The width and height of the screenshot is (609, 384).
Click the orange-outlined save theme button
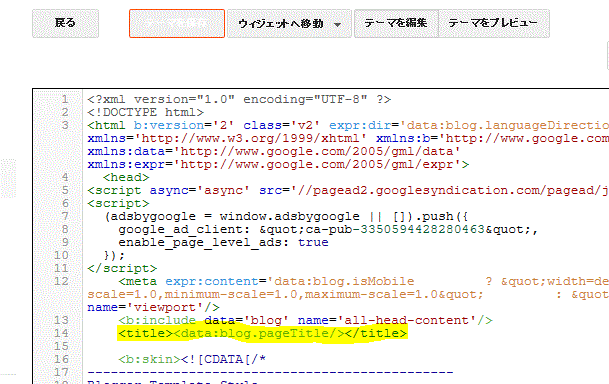coord(177,23)
